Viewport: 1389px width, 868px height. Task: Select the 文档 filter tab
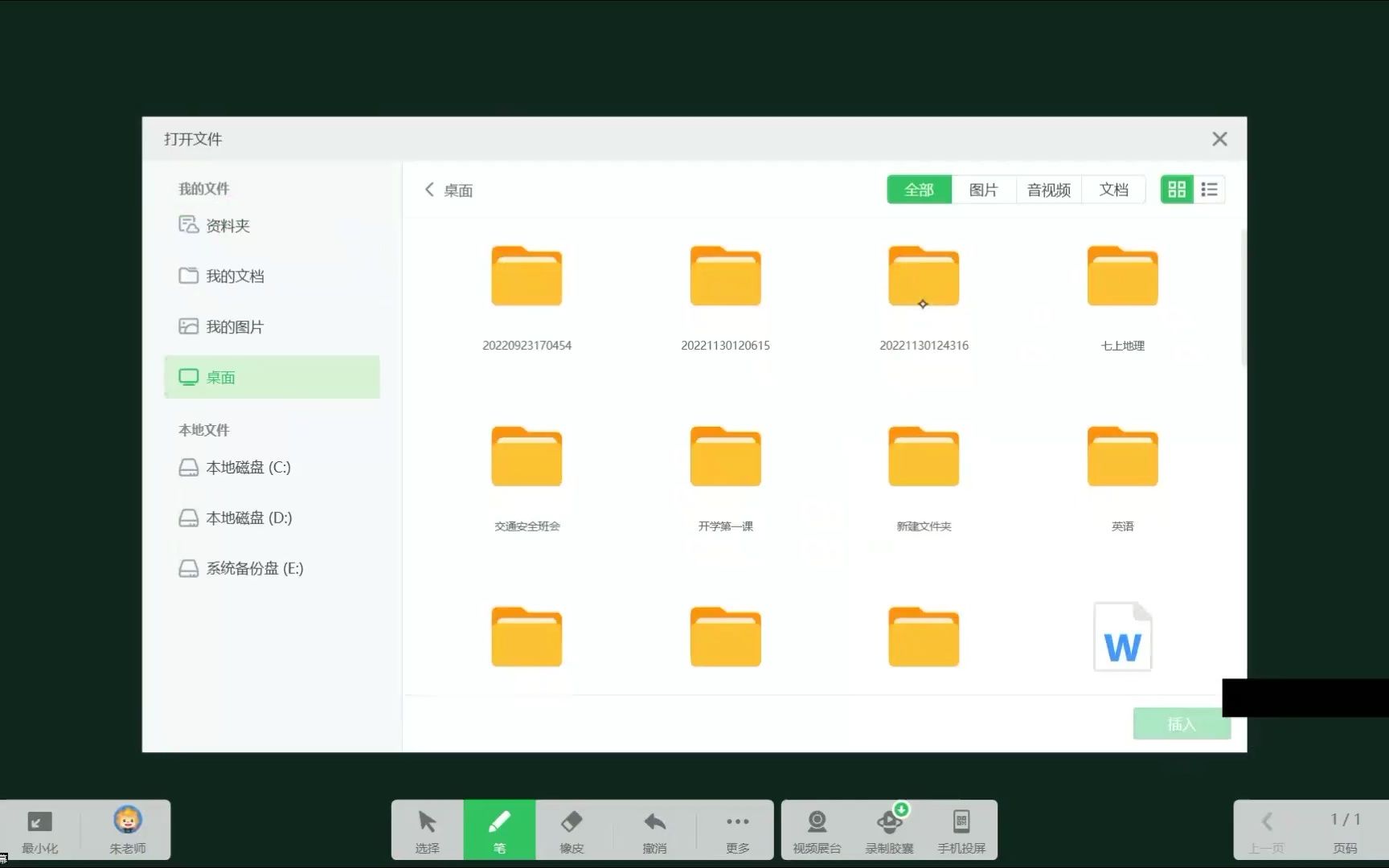coord(1113,189)
